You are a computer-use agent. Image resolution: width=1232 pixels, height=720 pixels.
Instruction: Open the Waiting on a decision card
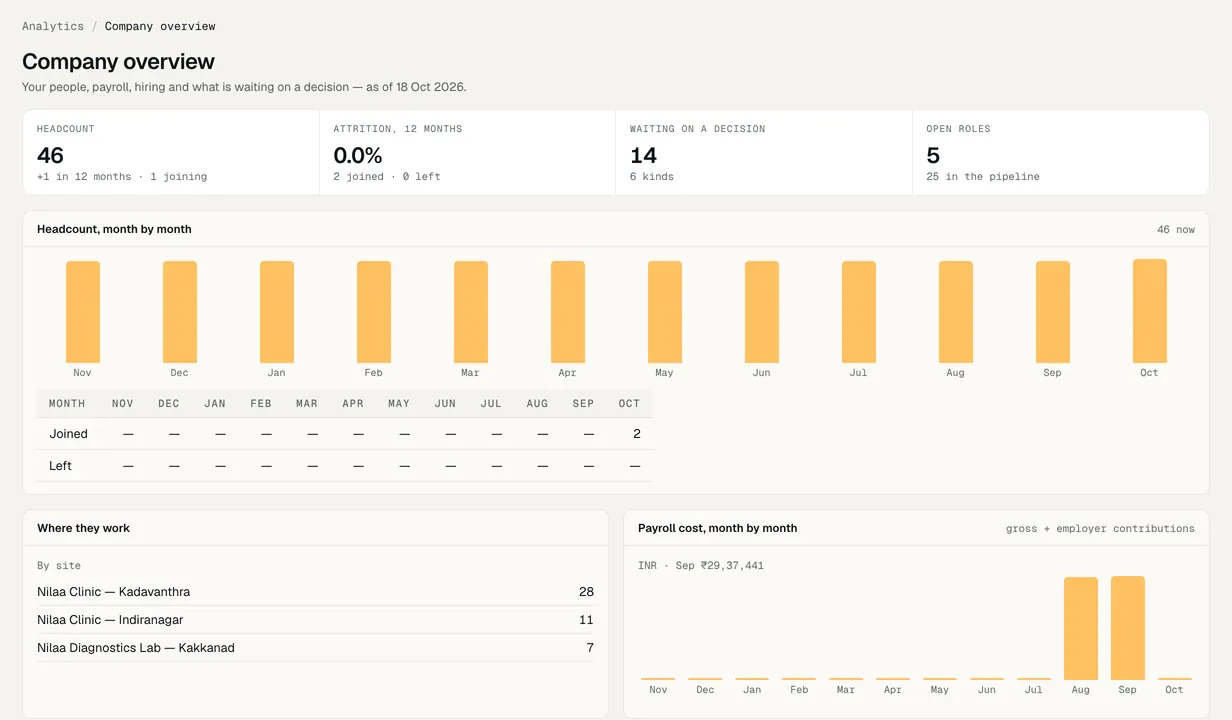point(764,152)
